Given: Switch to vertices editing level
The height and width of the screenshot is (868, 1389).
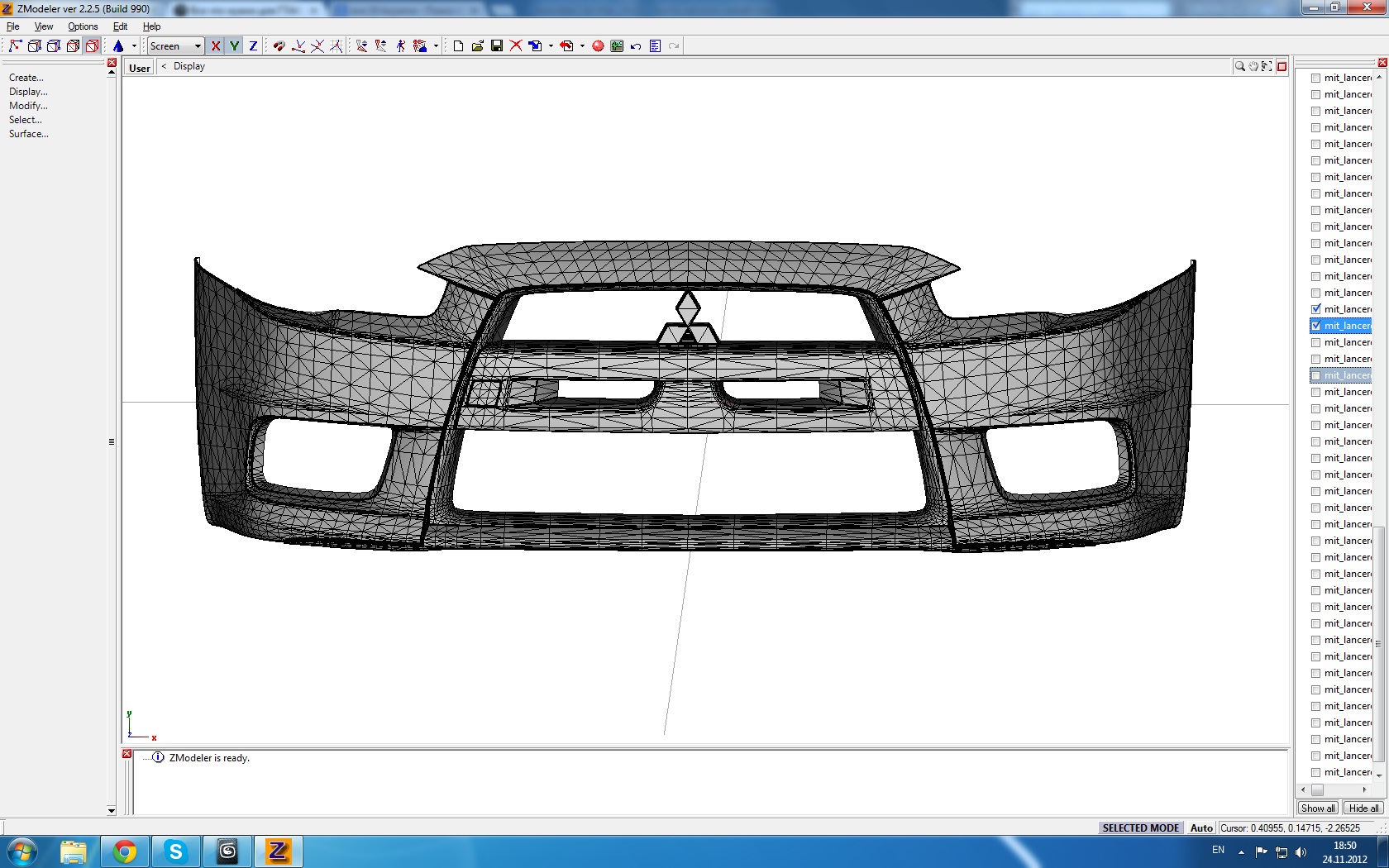Looking at the screenshot, I should tap(15, 45).
